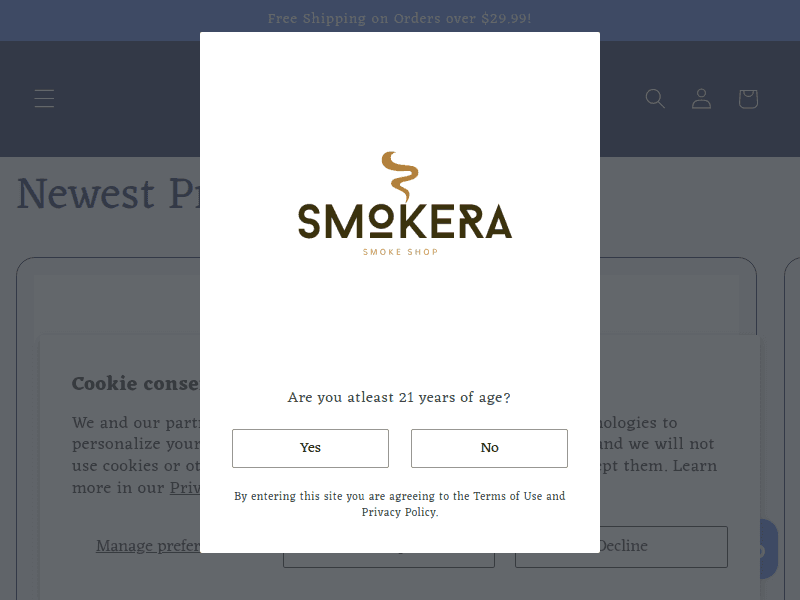Confirm age by clicking Yes
The width and height of the screenshot is (800, 600).
point(310,448)
